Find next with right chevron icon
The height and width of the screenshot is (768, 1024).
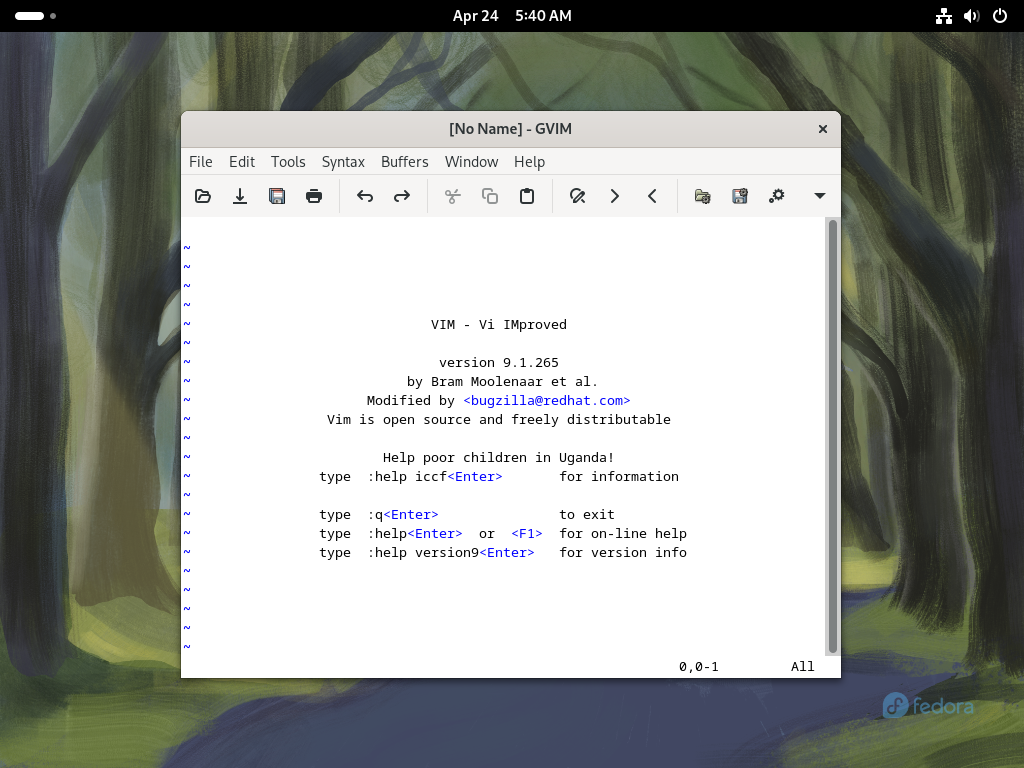(615, 196)
